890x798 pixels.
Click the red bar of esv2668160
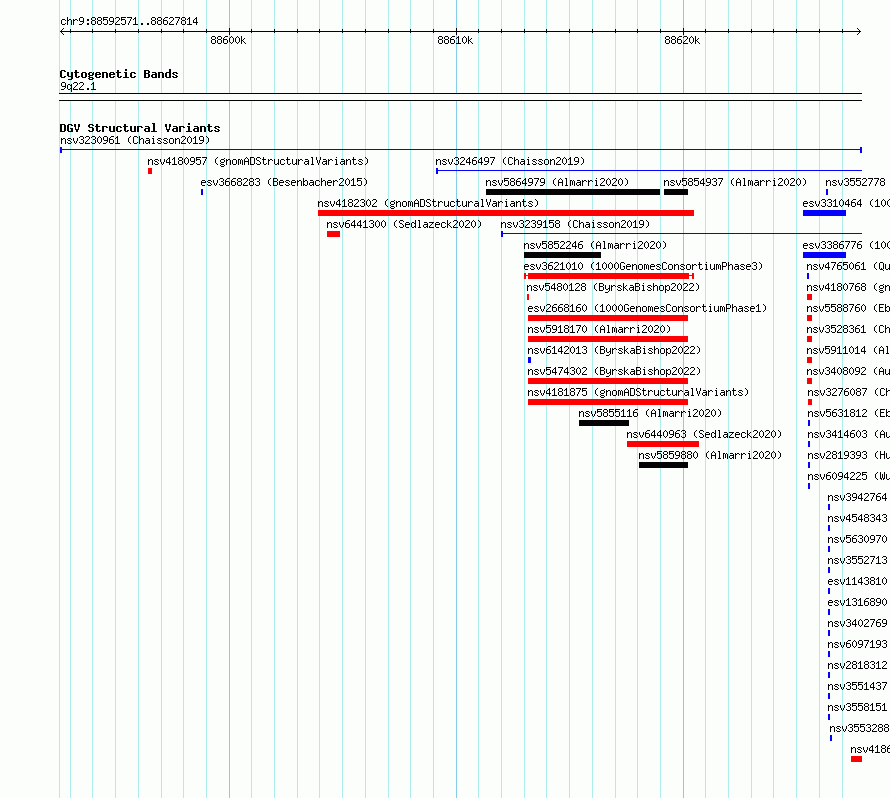pos(608,318)
